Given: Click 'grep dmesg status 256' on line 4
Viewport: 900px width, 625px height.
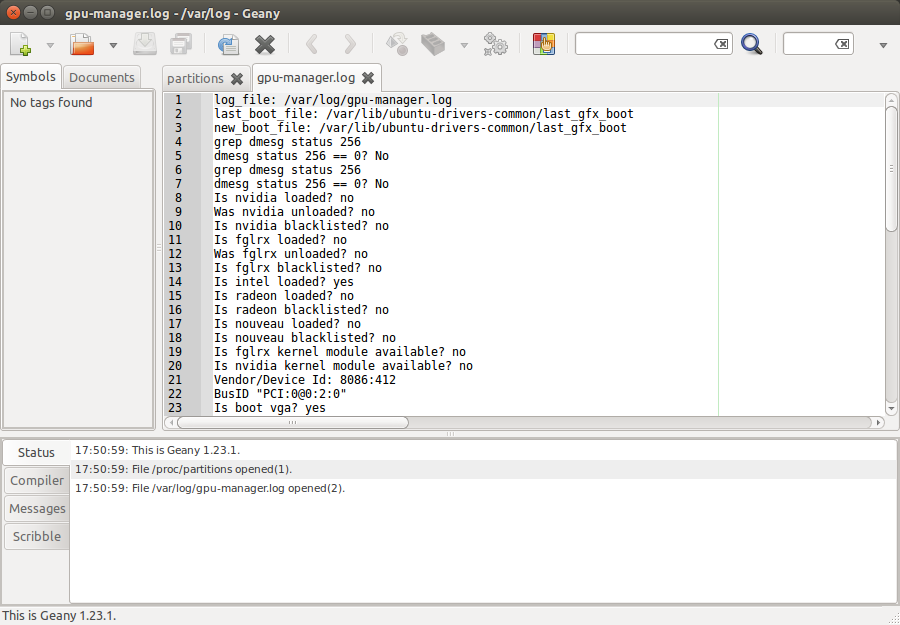Looking at the screenshot, I should 287,142.
